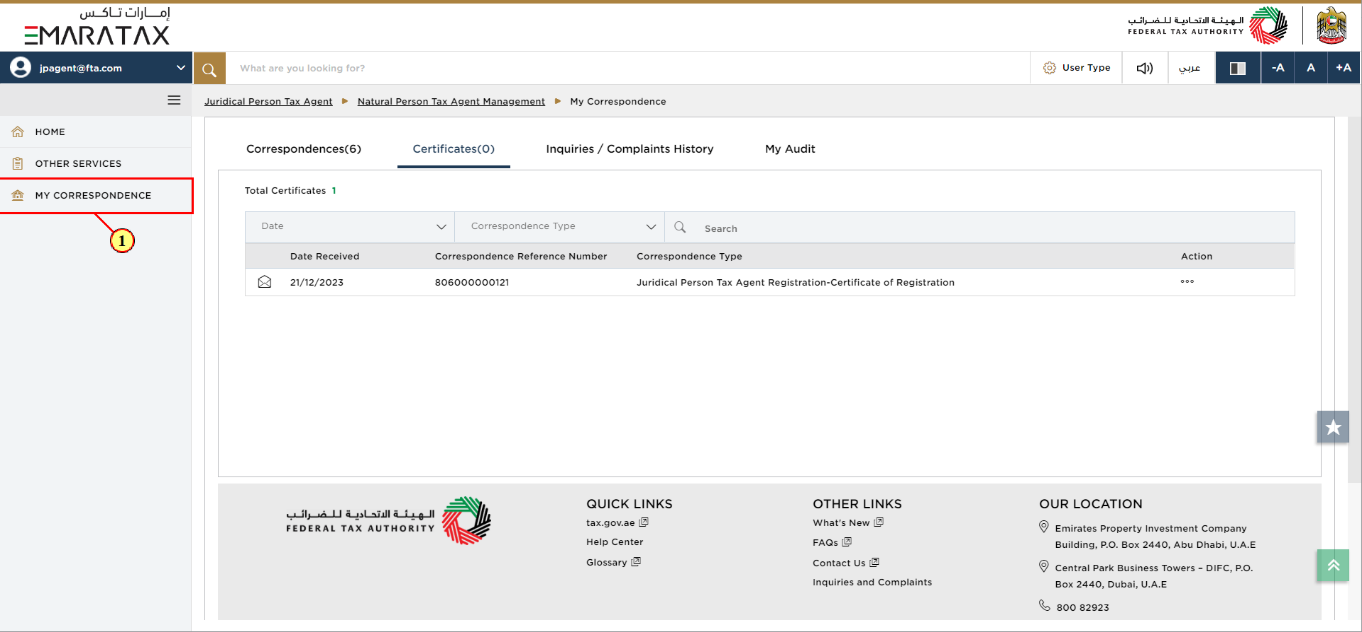Image resolution: width=1362 pixels, height=632 pixels.
Task: Open Inquiries and Complaints footer link
Action: click(872, 582)
